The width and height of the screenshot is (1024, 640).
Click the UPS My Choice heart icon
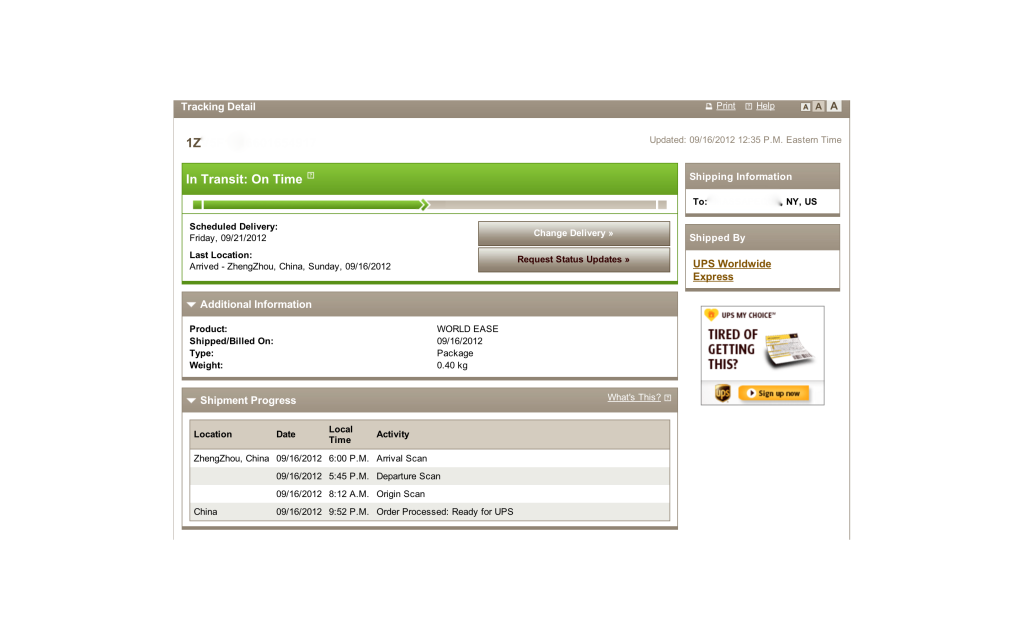coord(711,315)
